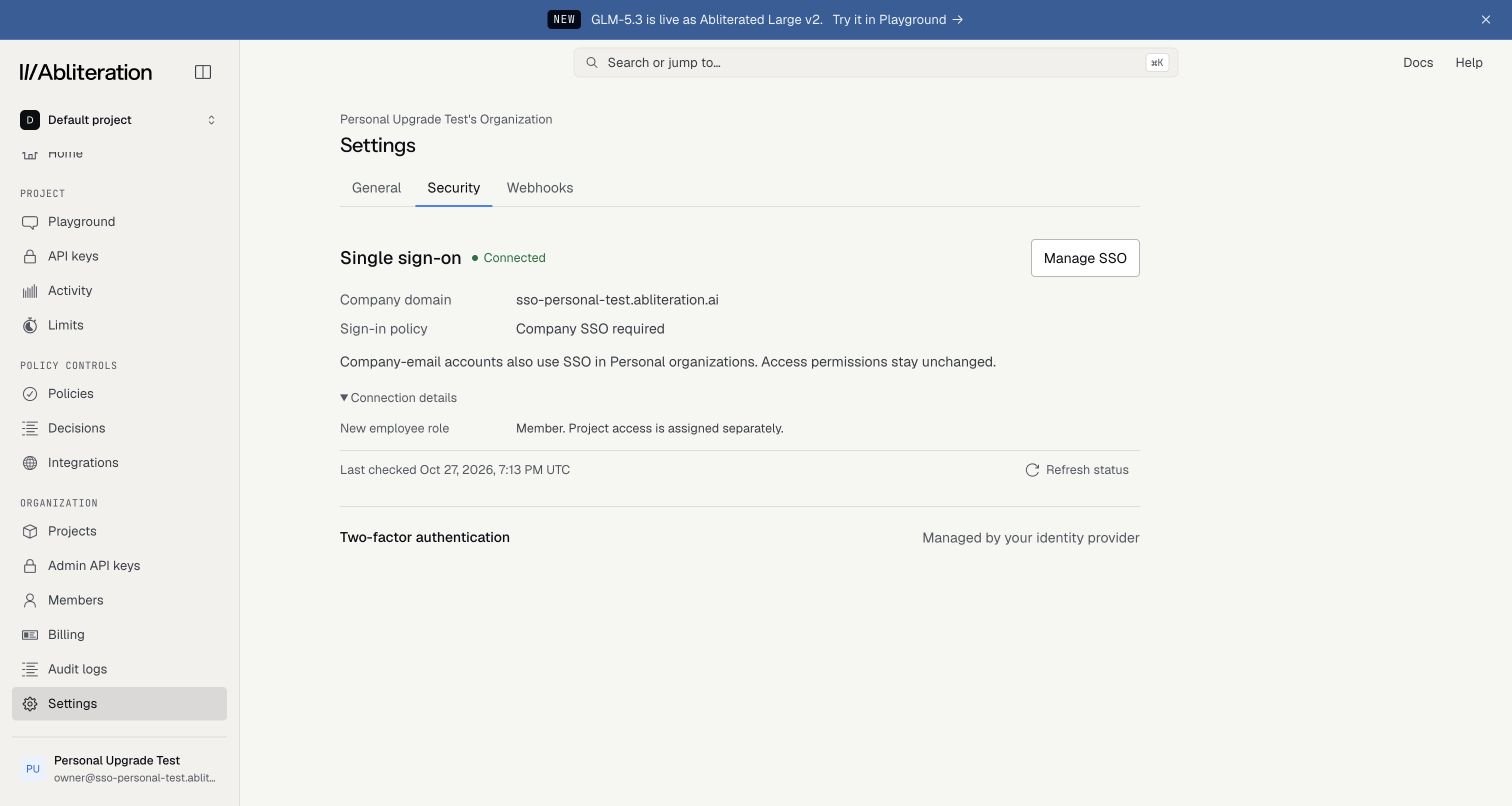Click Refresh status

pyautogui.click(x=1077, y=470)
